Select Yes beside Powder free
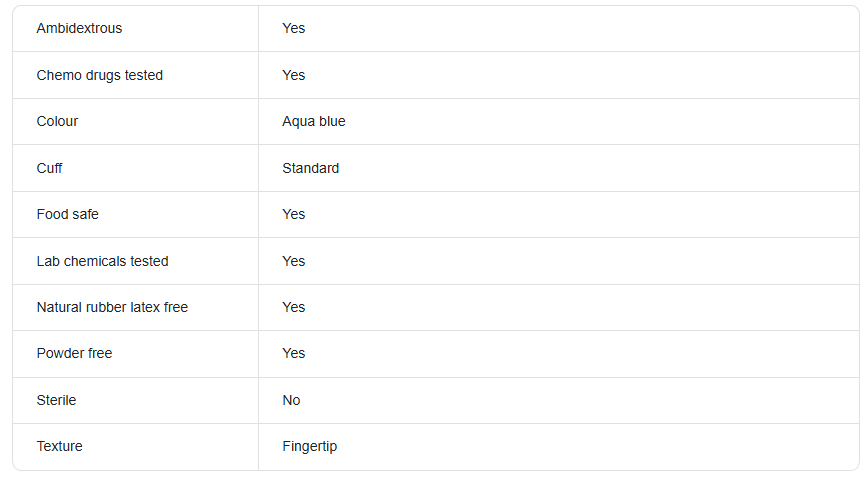Viewport: 865px width, 479px height. tap(293, 353)
